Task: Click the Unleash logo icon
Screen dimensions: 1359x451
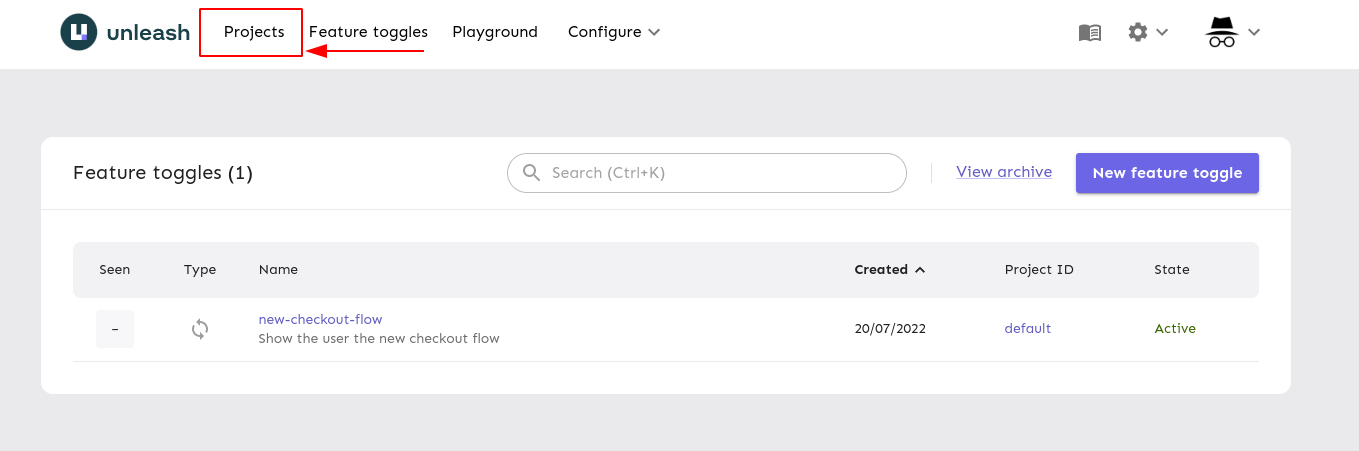Action: 79,32
